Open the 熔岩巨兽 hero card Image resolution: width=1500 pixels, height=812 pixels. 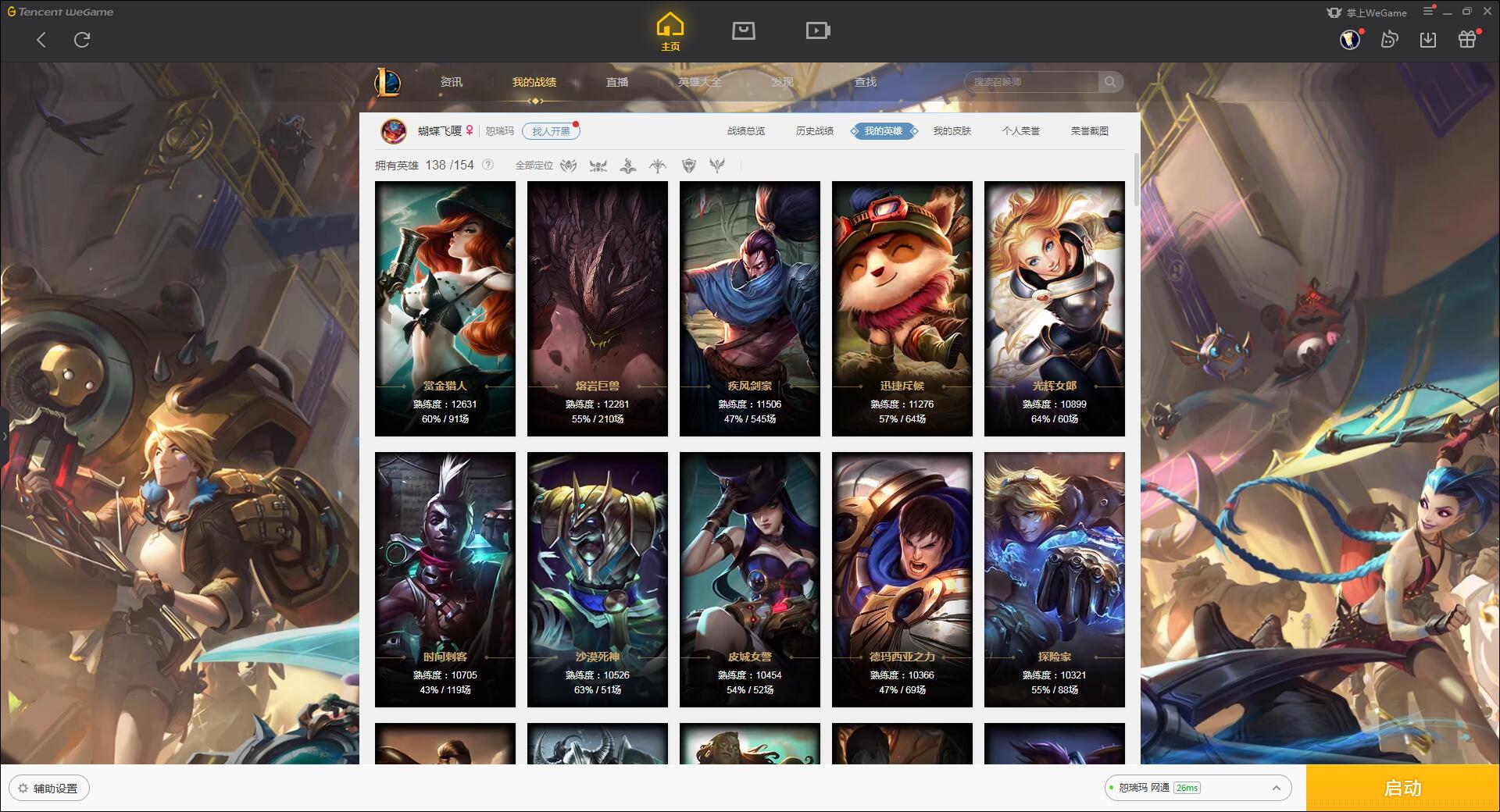click(x=598, y=308)
